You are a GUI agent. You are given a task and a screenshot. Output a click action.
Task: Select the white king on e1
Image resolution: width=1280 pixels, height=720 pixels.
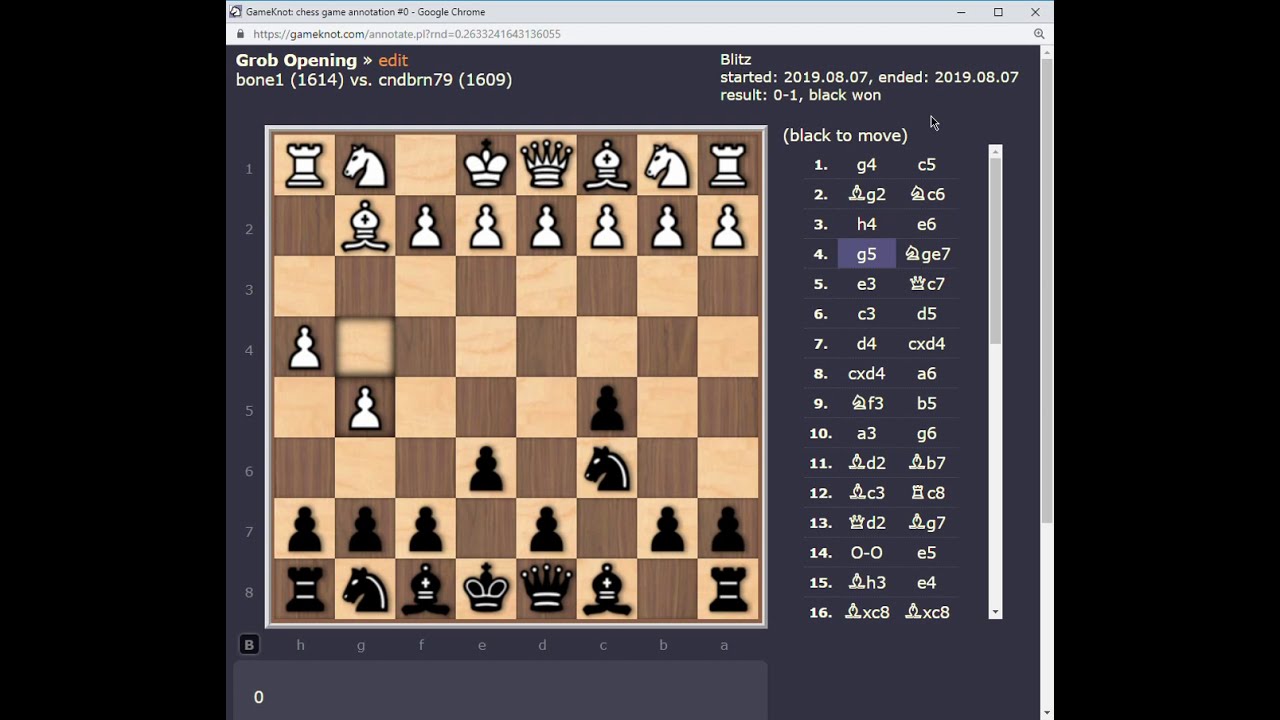pyautogui.click(x=486, y=165)
